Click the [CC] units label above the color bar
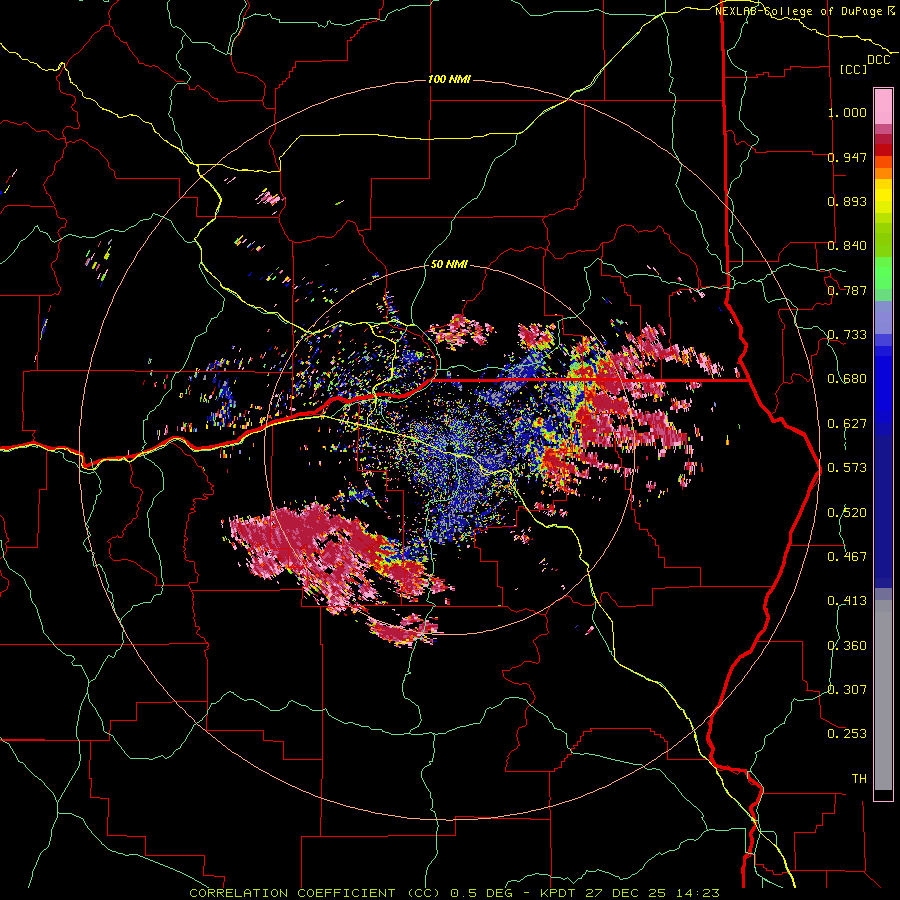Image resolution: width=900 pixels, height=900 pixels. click(x=854, y=69)
